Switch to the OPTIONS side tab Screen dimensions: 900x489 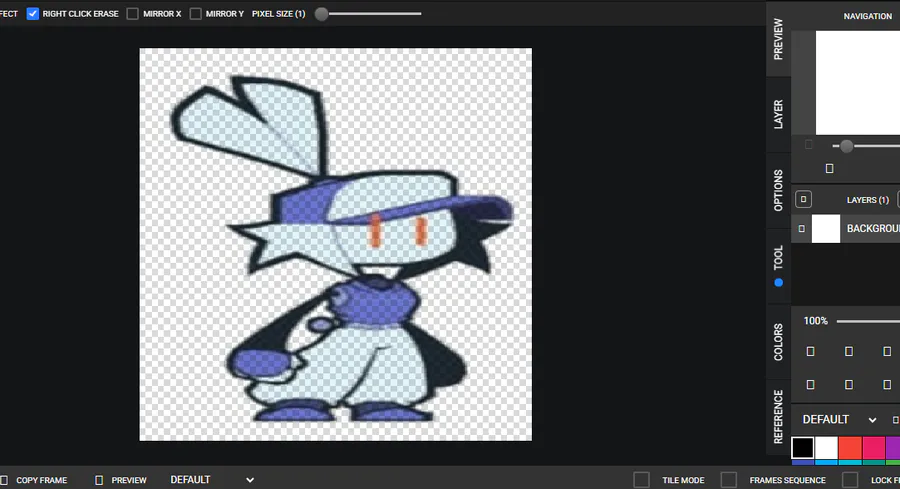[x=778, y=190]
